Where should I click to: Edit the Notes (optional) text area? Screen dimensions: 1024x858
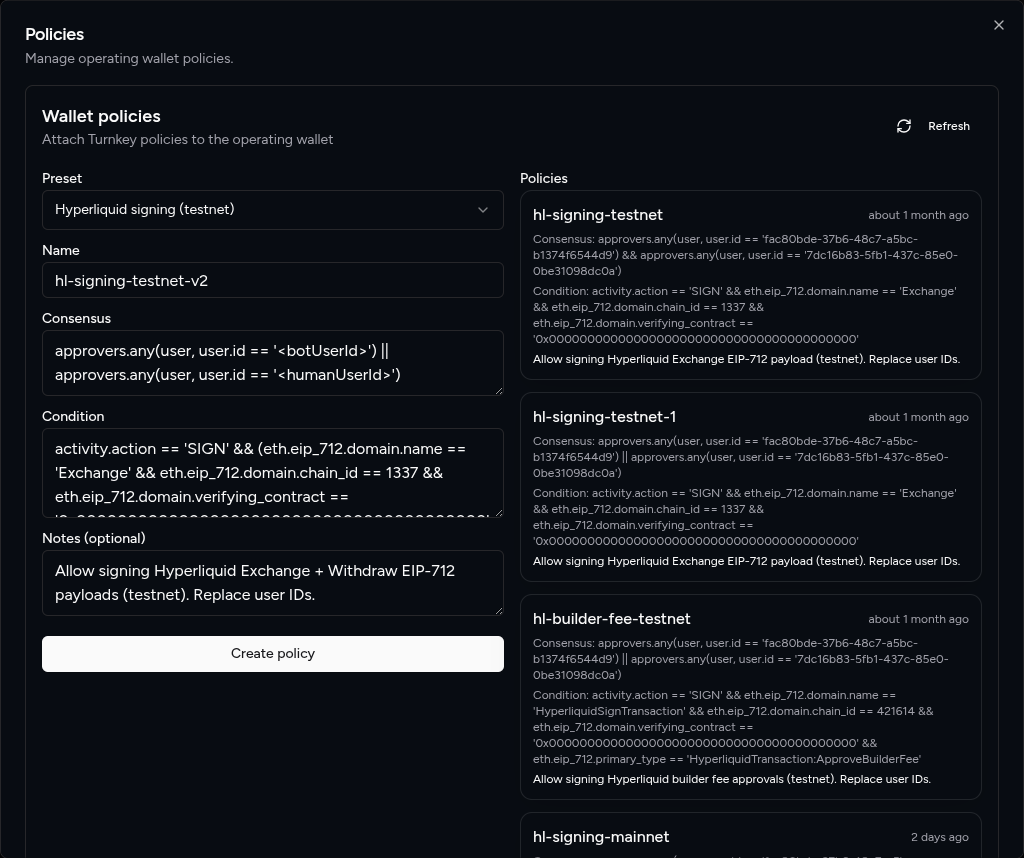(x=272, y=582)
